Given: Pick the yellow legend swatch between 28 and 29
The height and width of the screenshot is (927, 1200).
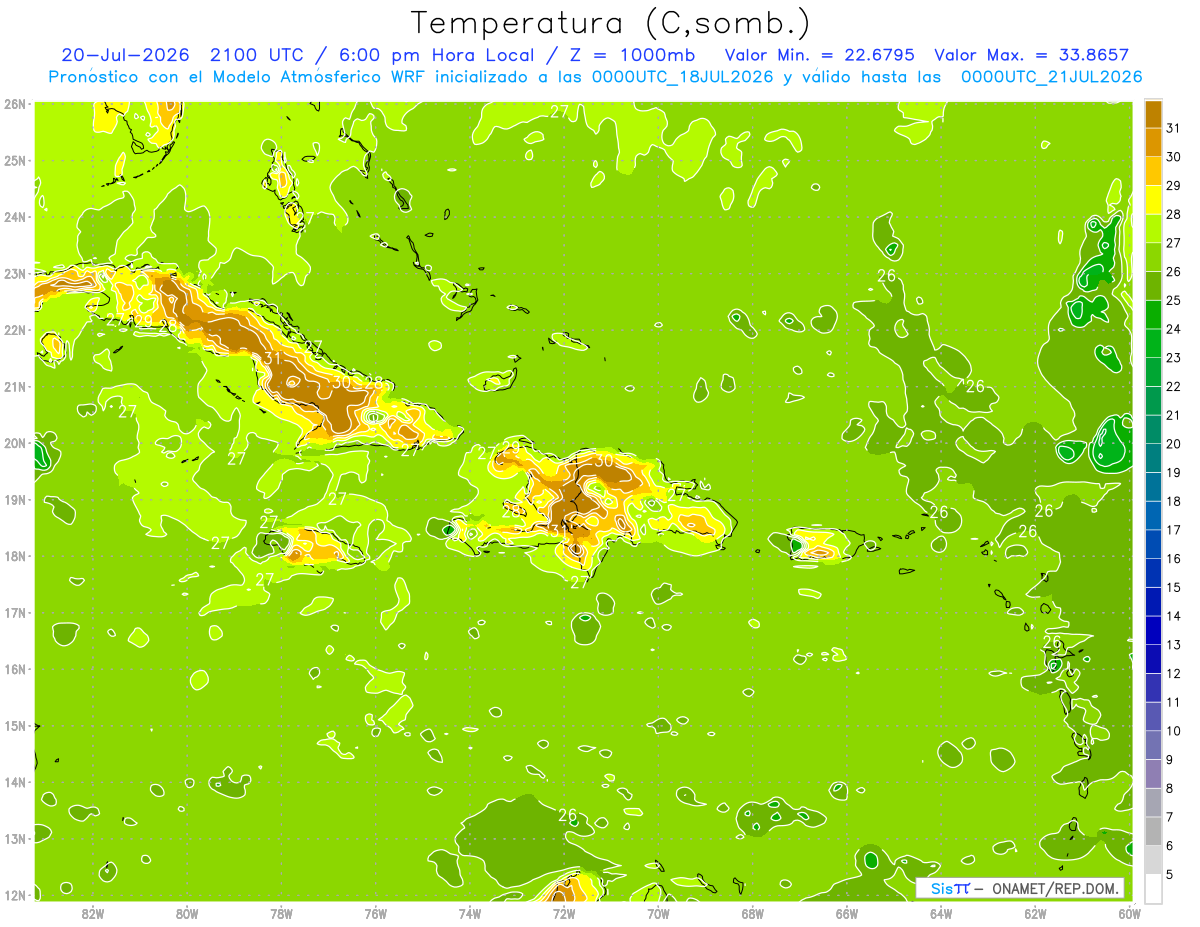Looking at the screenshot, I should tap(1153, 199).
